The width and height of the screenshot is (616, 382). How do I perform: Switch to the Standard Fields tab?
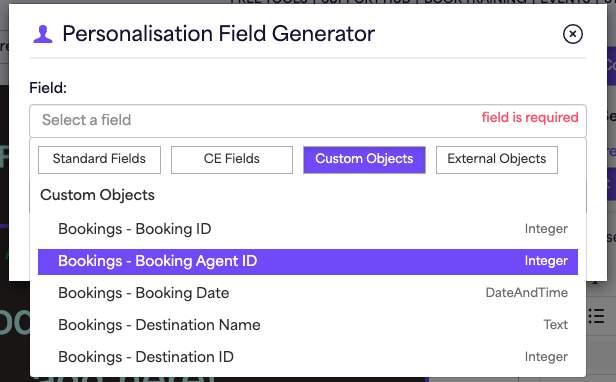99,160
